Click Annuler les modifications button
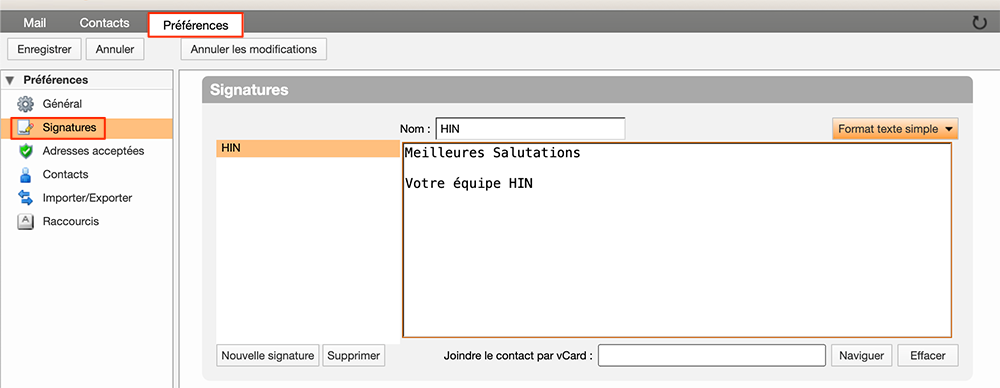 click(254, 49)
